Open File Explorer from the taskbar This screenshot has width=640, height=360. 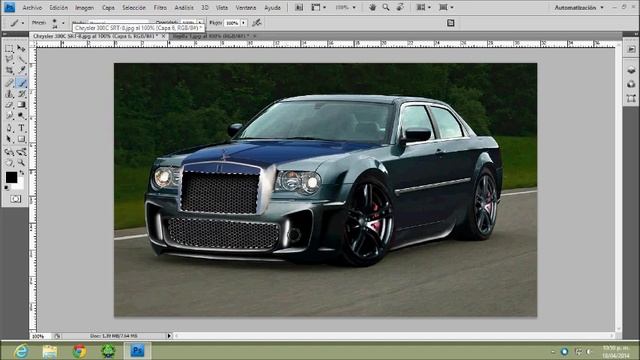pyautogui.click(x=50, y=351)
